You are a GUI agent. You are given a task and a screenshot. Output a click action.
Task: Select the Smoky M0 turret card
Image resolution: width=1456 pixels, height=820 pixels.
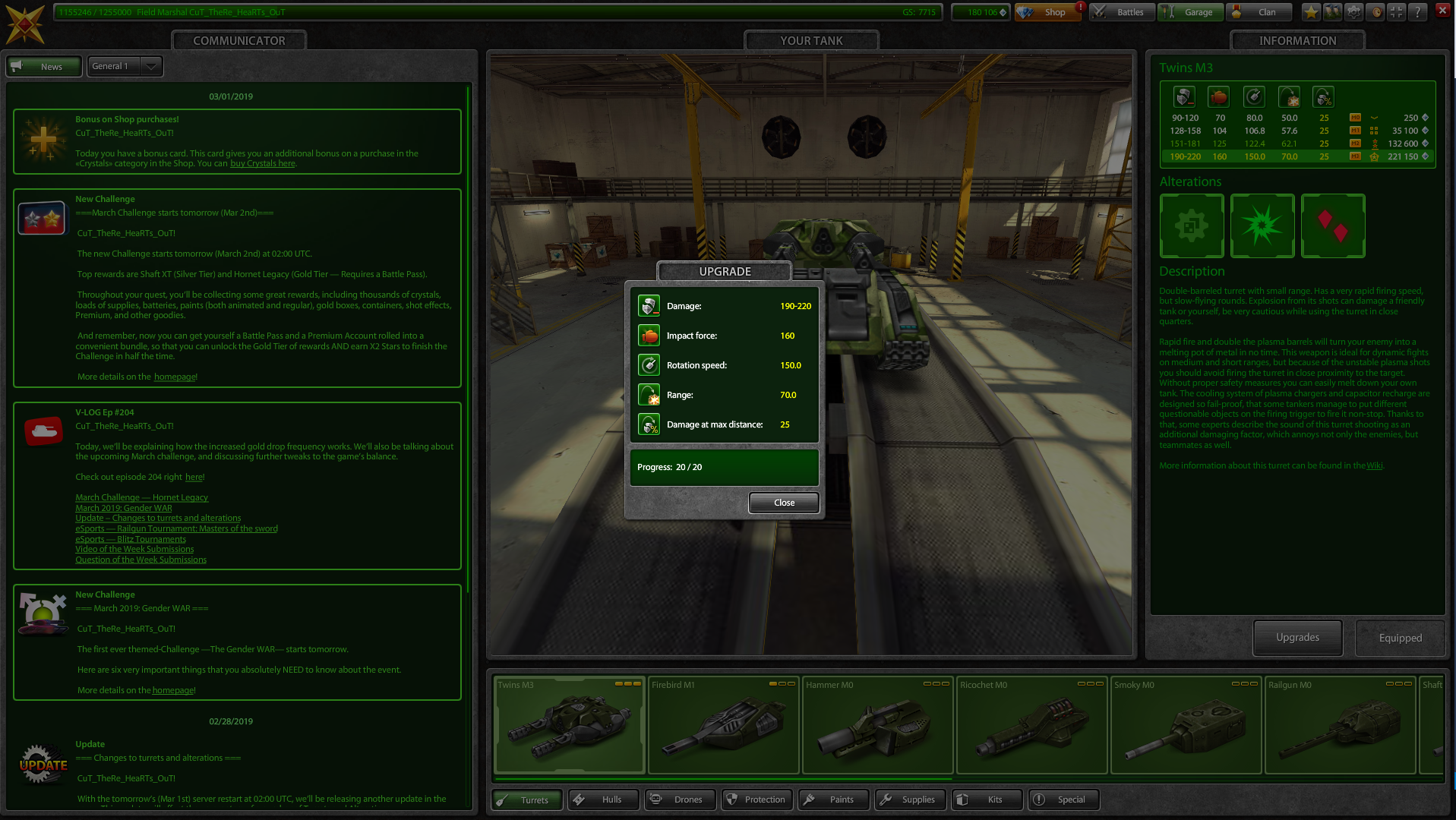pyautogui.click(x=1186, y=725)
